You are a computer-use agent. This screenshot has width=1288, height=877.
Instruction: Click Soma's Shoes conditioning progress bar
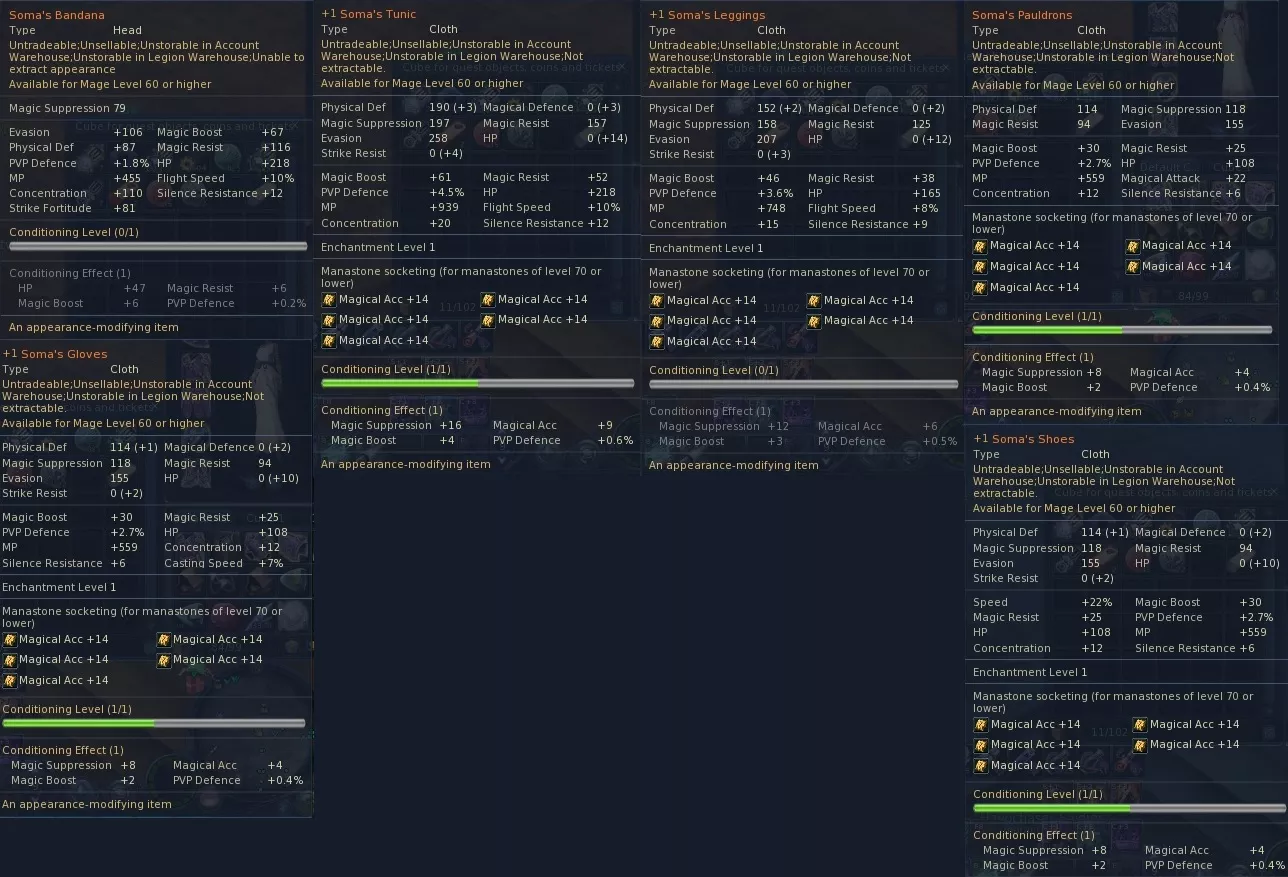(x=1130, y=808)
